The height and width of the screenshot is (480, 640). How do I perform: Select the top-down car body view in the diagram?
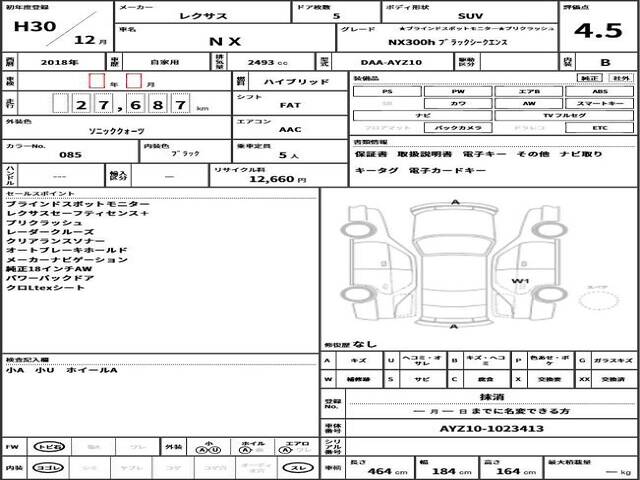[456, 265]
